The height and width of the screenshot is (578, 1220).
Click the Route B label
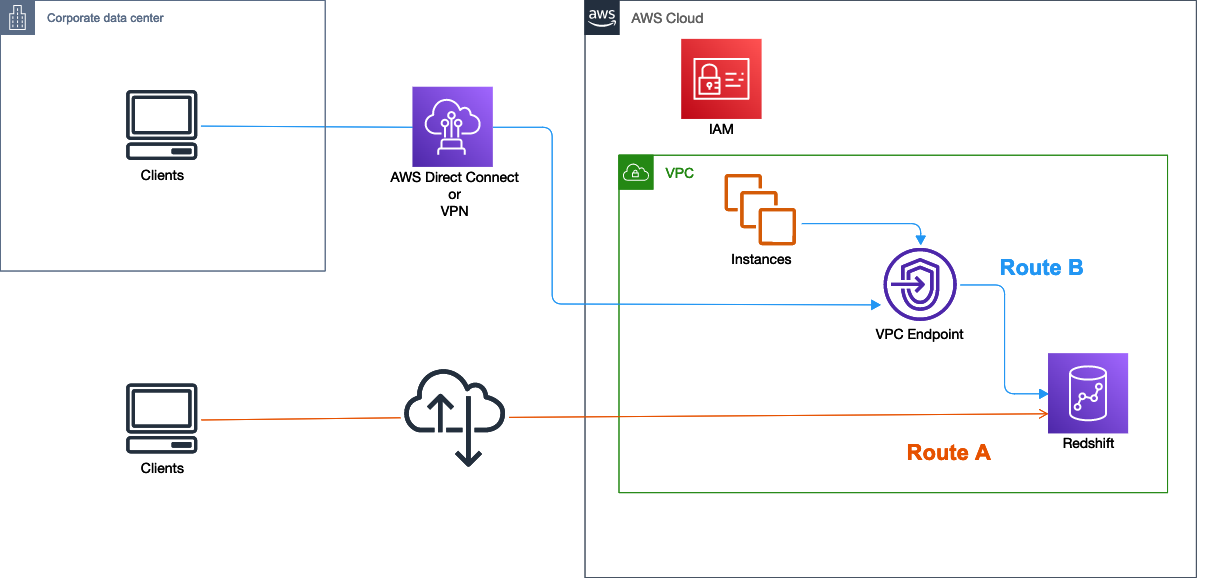coord(1041,267)
